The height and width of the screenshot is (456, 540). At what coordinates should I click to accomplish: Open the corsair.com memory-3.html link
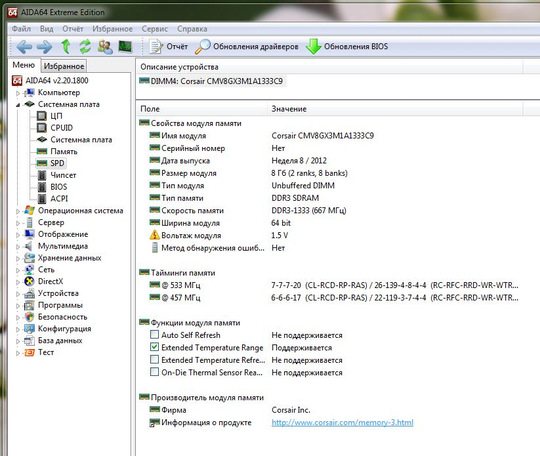coord(342,423)
